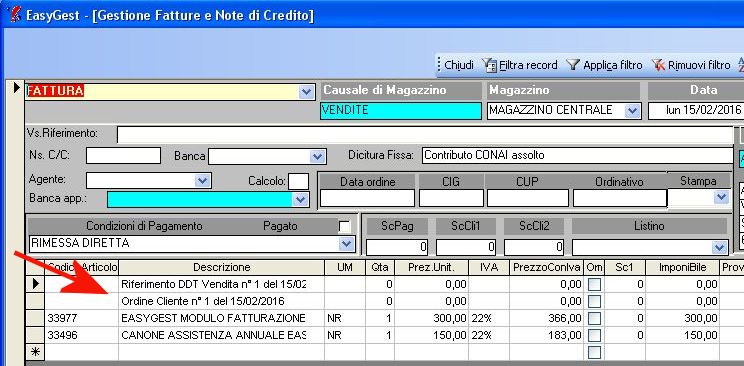Click the Filtra record funnel icon
Viewport: 744px width, 366px height.
click(489, 65)
